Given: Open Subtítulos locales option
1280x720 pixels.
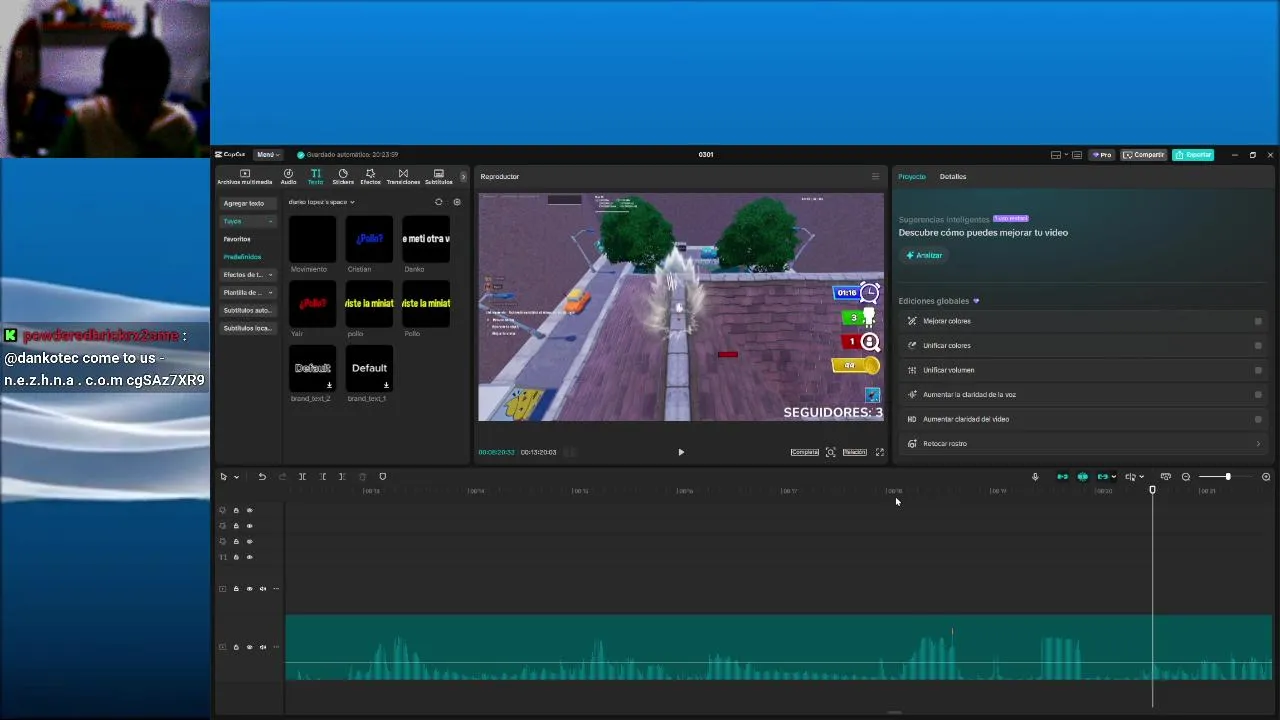Looking at the screenshot, I should coord(247,328).
